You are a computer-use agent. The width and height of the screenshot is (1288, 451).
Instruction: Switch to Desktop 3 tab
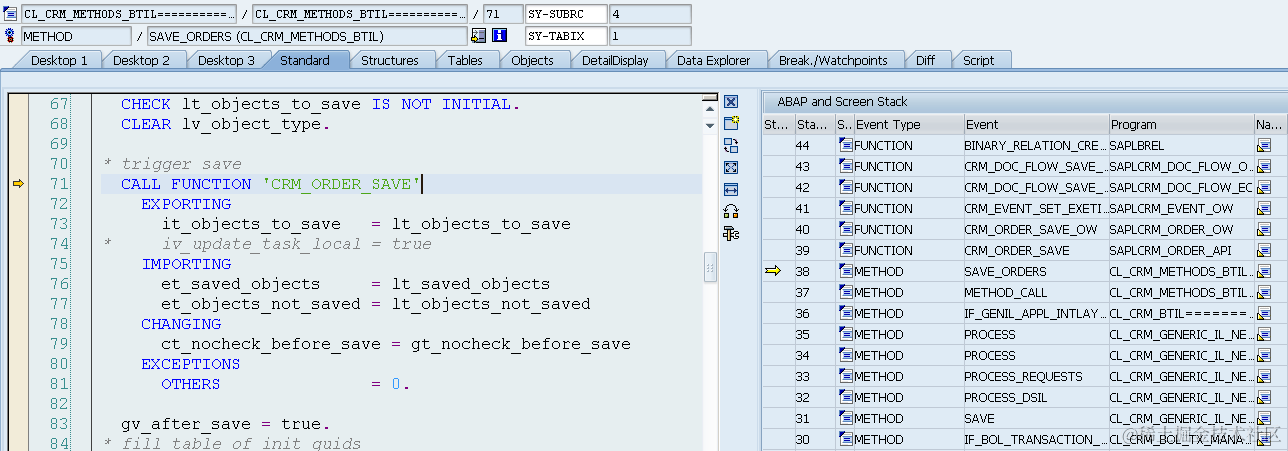(226, 60)
